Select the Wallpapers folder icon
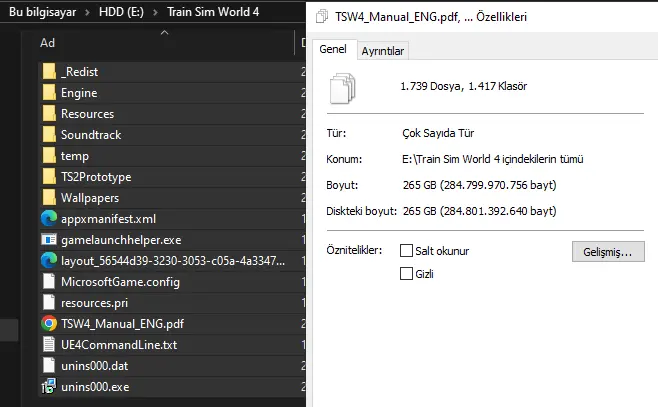The width and height of the screenshot is (658, 407). click(49, 198)
